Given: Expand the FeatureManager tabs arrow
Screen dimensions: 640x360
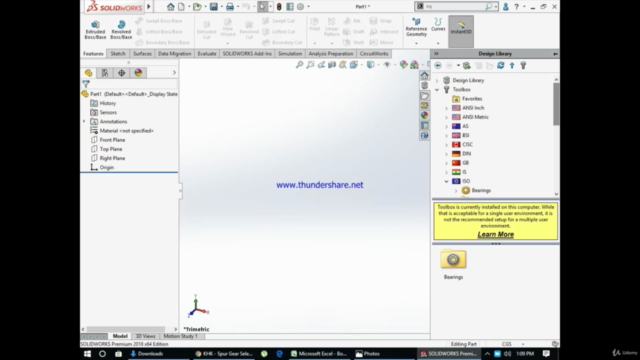Looking at the screenshot, I should (174, 73).
